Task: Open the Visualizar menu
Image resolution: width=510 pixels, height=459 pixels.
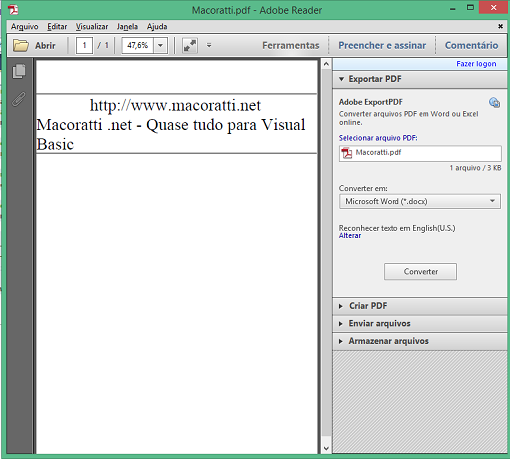Action: click(x=92, y=27)
